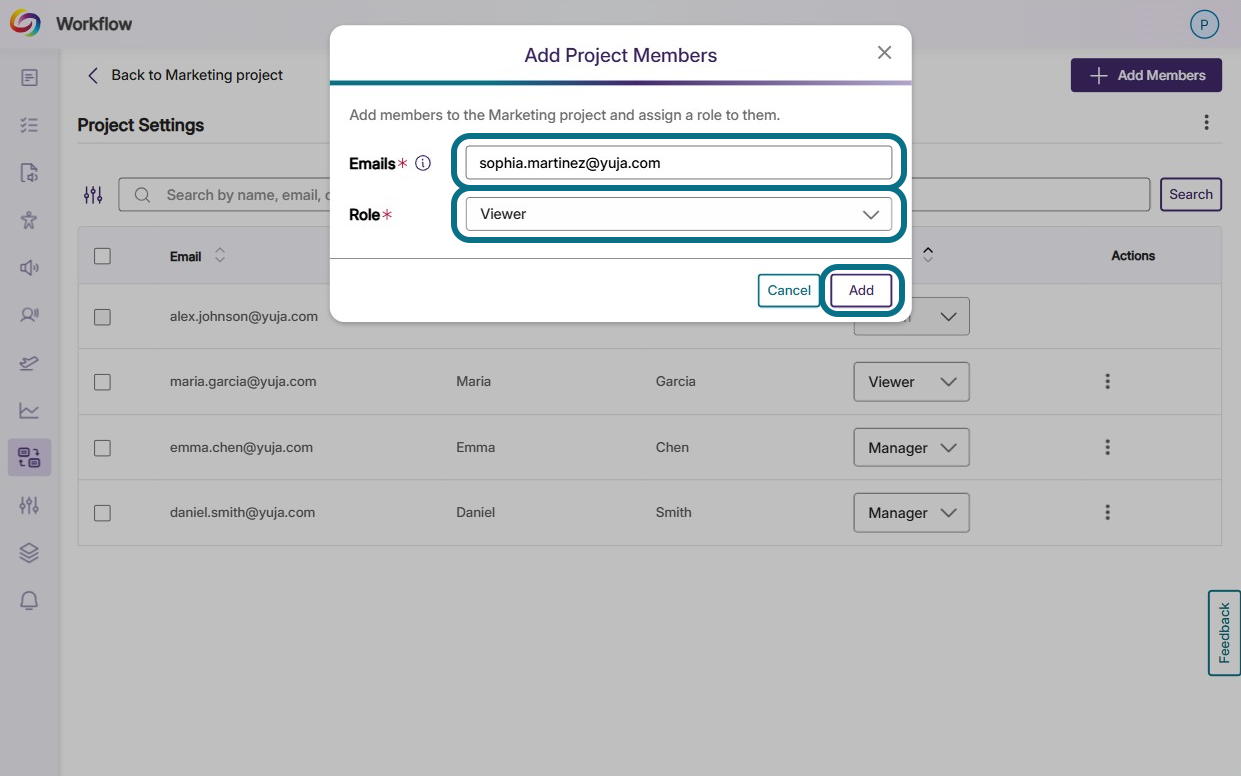This screenshot has width=1241, height=776.
Task: Open the actions menu for daniel.smith@yuja.com
Action: pos(1107,512)
